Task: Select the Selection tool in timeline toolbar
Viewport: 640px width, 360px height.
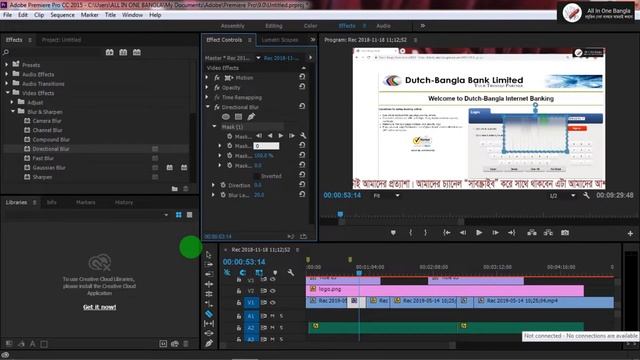Action: click(x=209, y=255)
